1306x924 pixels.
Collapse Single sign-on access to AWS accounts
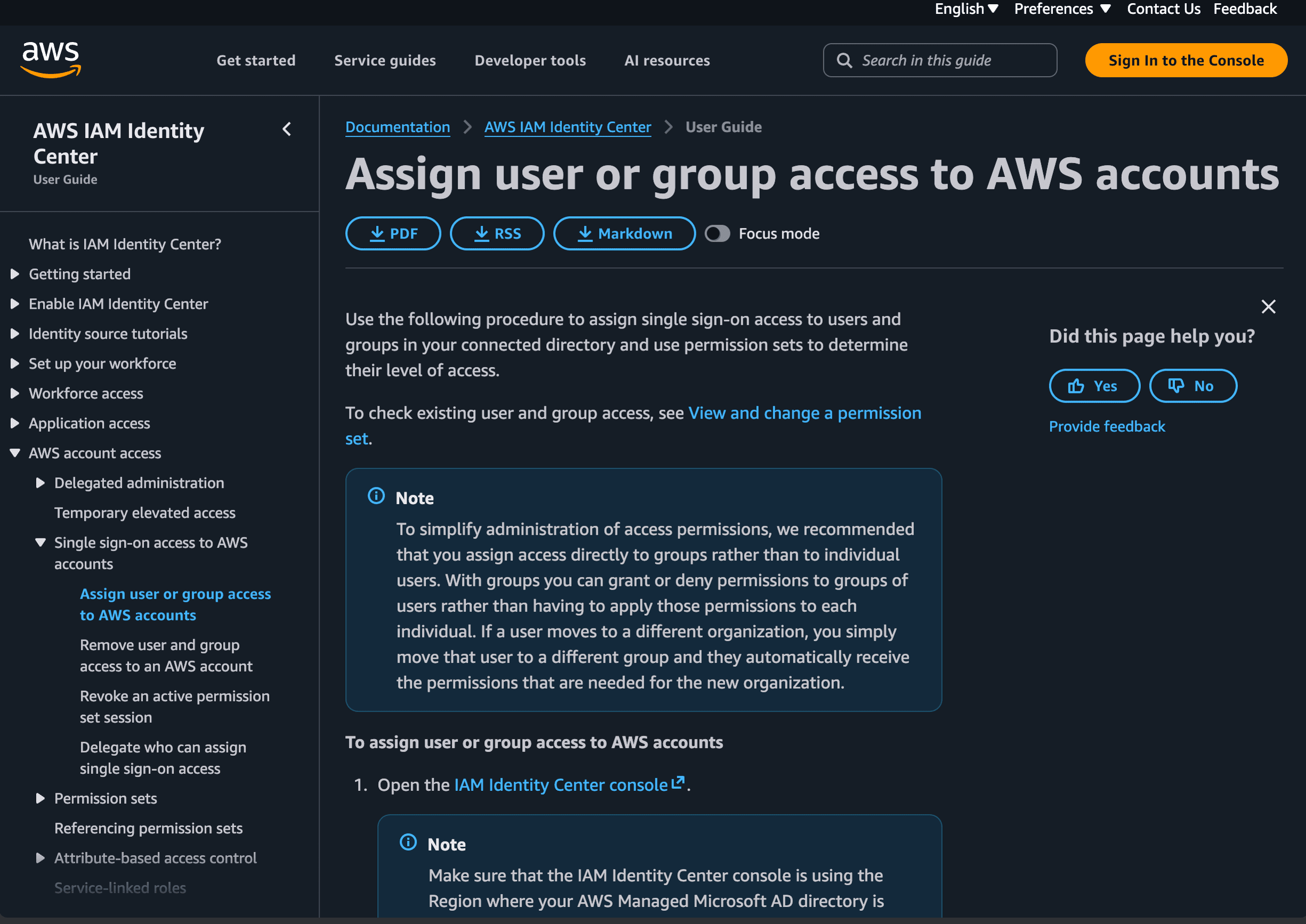click(x=40, y=543)
